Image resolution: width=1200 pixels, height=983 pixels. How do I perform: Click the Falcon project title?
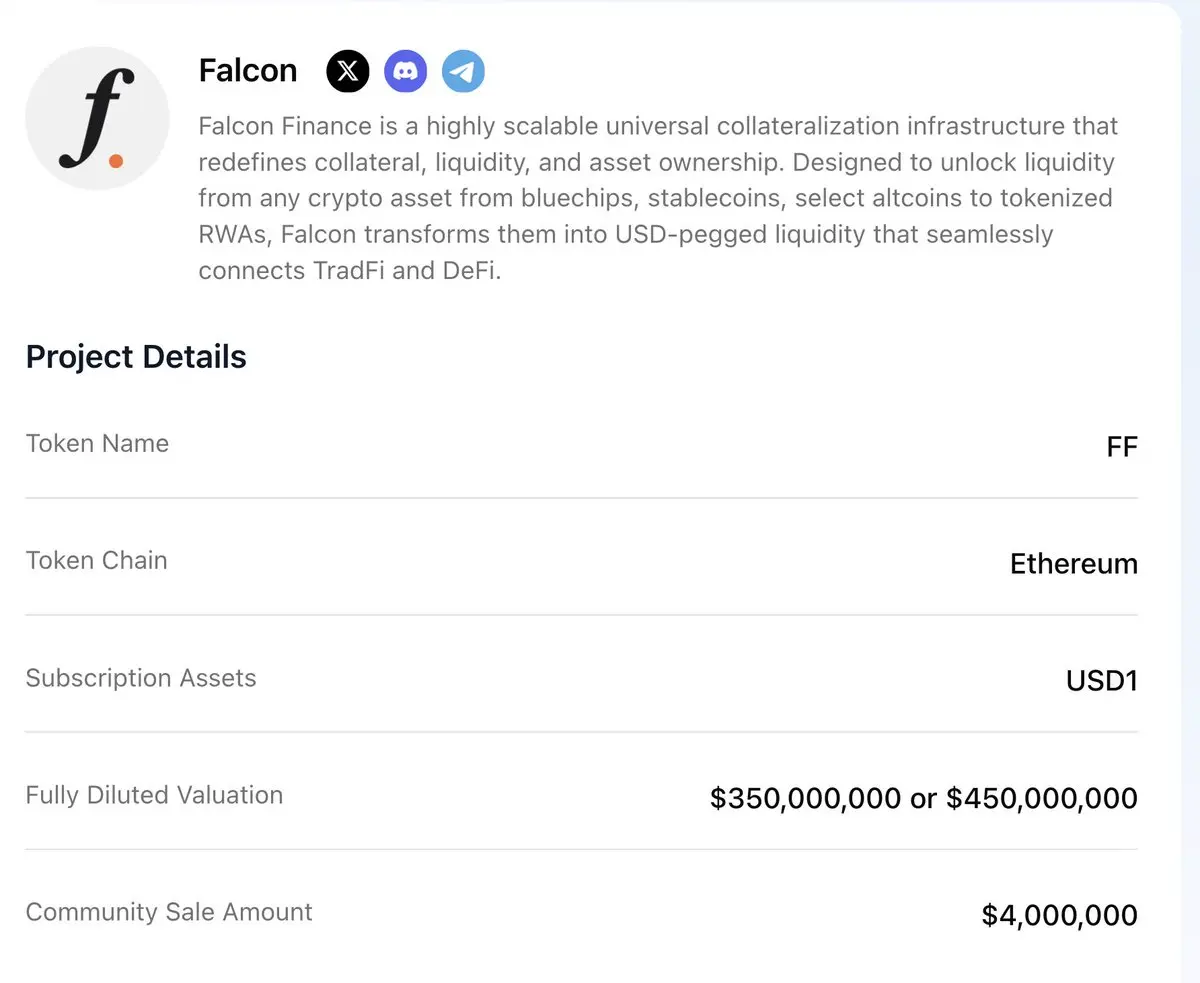pyautogui.click(x=248, y=71)
